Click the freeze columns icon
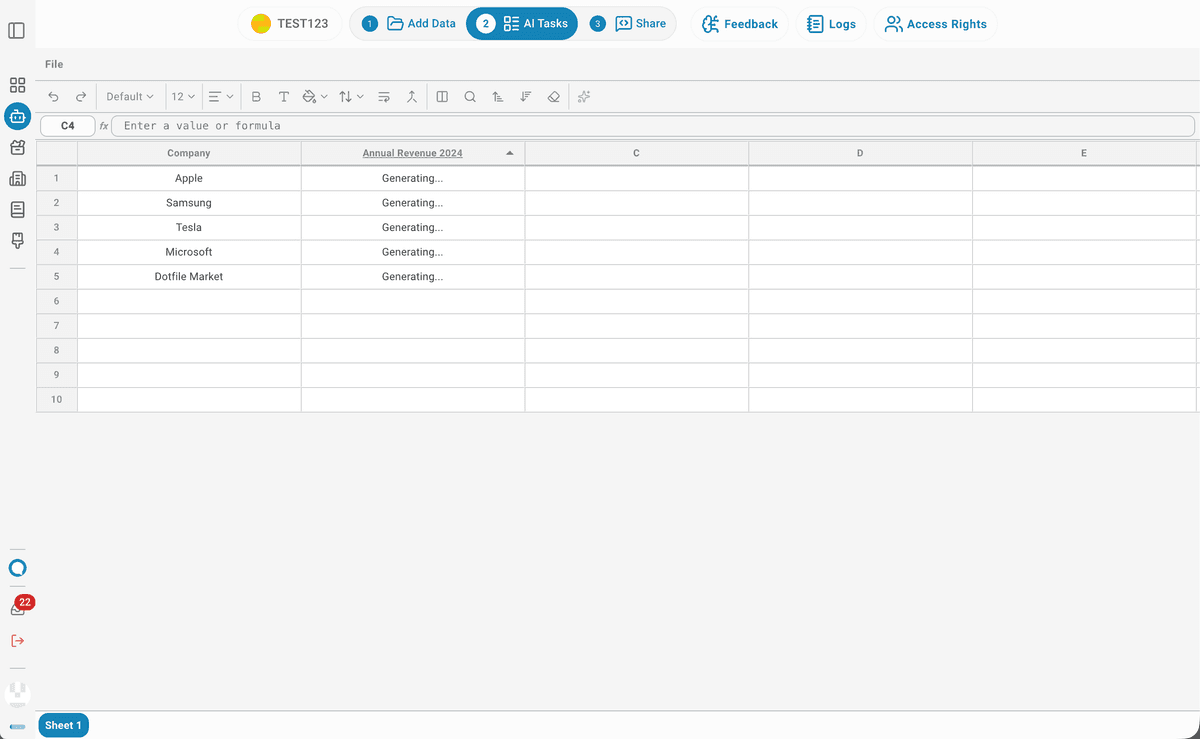Screen dimensions: 1200x739 [442, 97]
